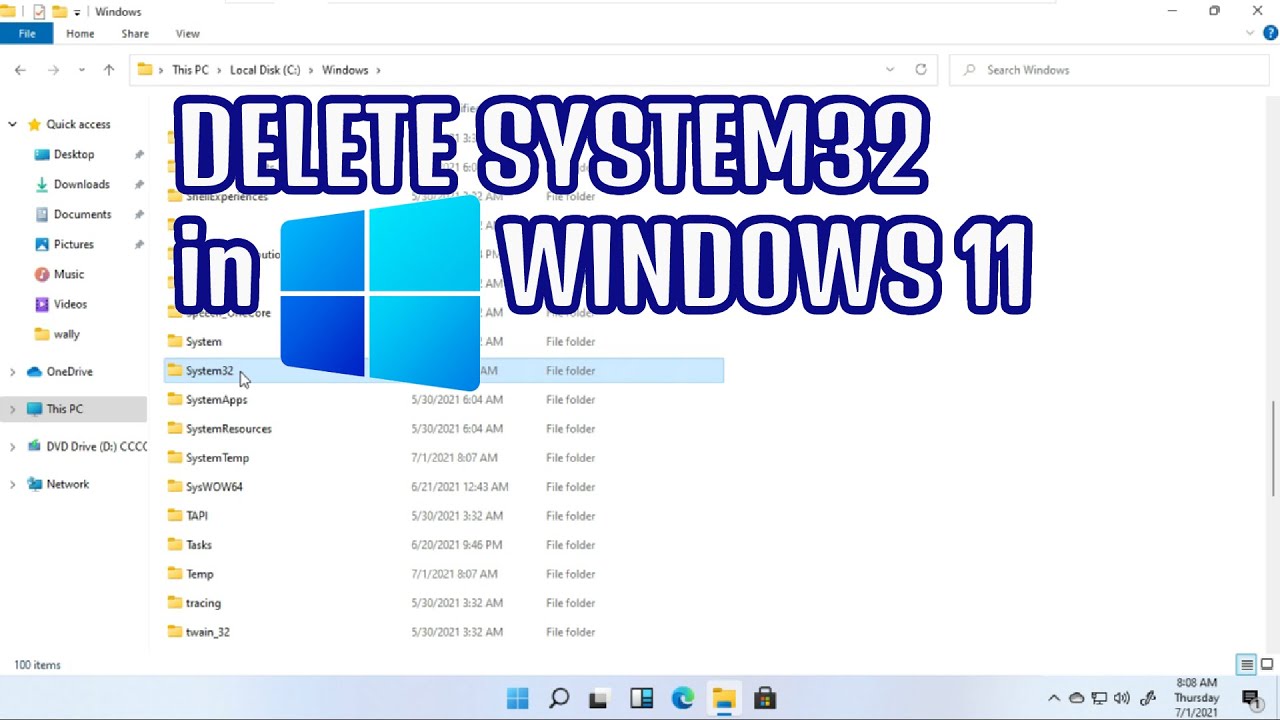Viewport: 1280px width, 720px height.
Task: Open the wally folder in sidebar
Action: click(x=66, y=334)
